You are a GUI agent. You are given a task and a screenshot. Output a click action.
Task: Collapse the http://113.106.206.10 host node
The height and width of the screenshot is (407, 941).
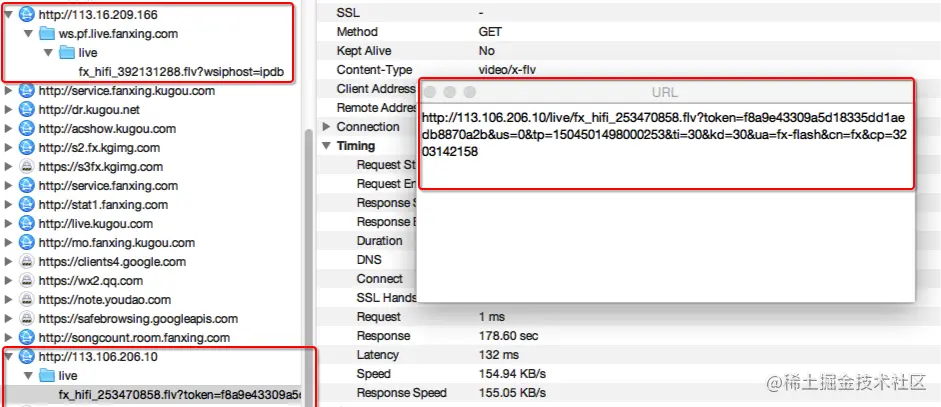coord(8,357)
